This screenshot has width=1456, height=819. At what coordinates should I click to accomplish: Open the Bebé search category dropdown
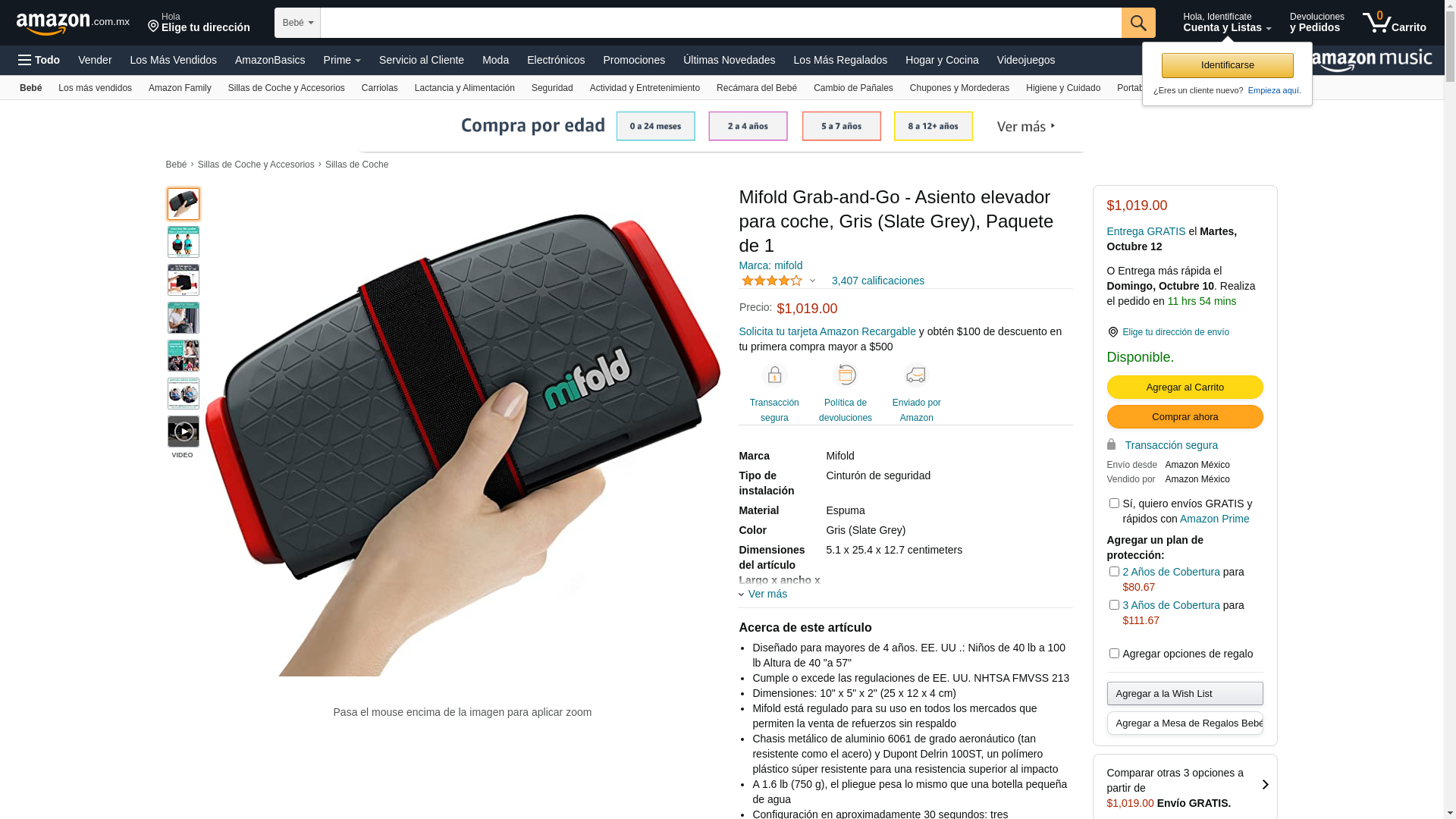pyautogui.click(x=297, y=23)
